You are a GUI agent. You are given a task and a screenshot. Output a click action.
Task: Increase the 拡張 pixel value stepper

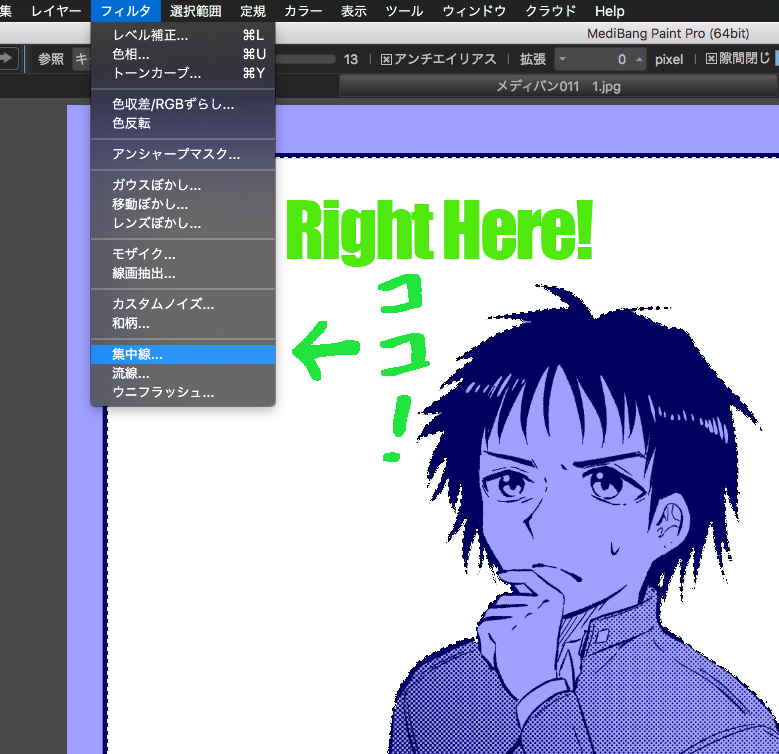639,59
